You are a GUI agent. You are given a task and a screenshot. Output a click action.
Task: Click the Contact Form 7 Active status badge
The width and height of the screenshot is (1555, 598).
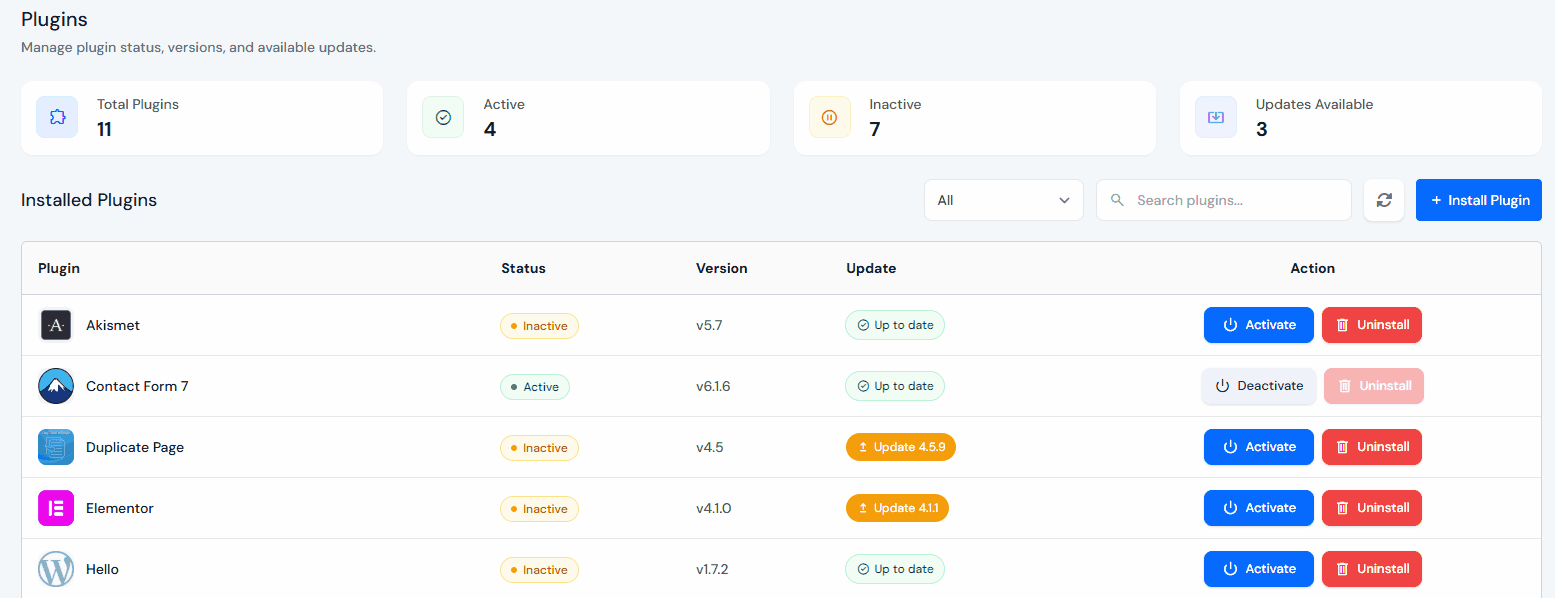(535, 387)
